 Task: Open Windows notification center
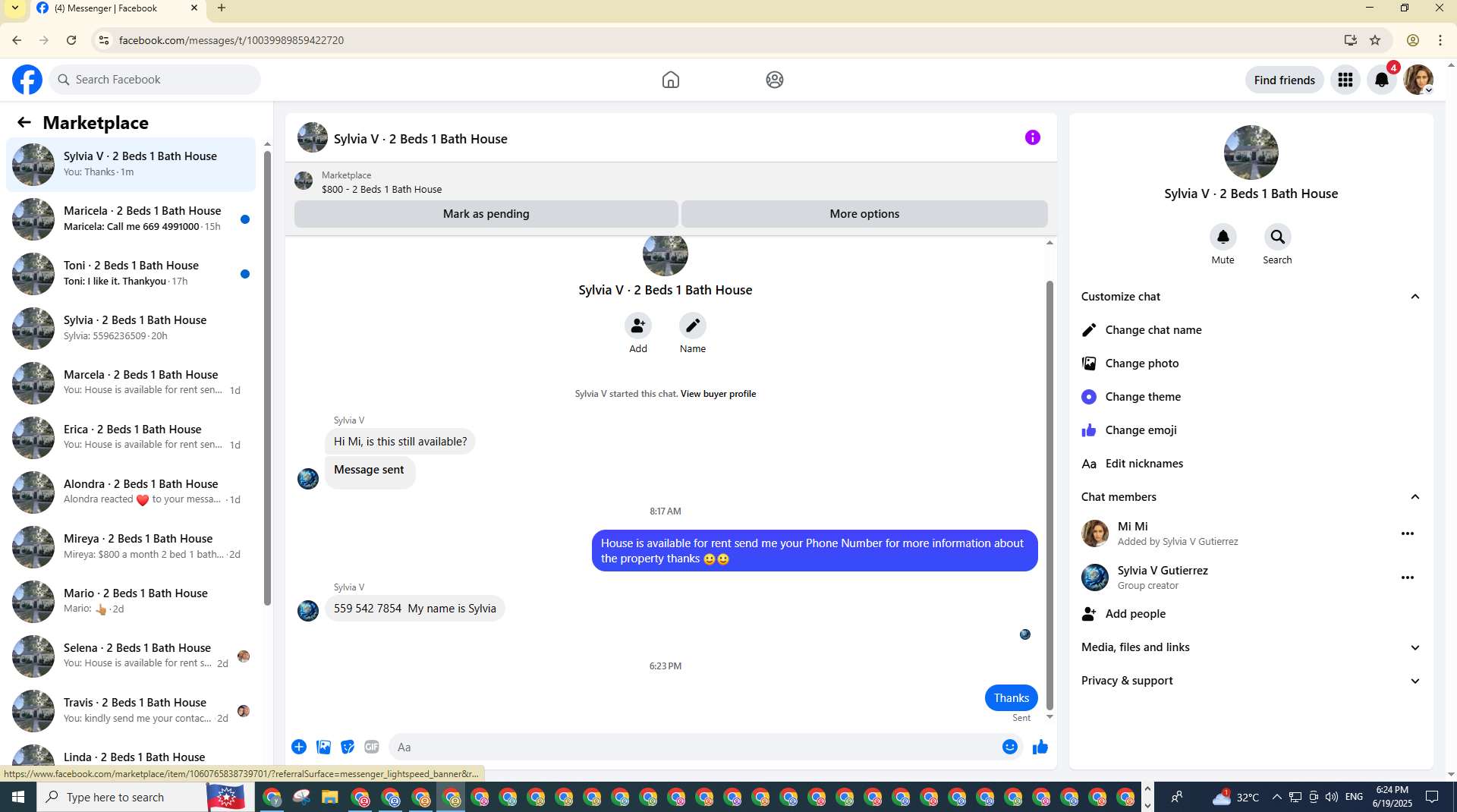[x=1432, y=797]
